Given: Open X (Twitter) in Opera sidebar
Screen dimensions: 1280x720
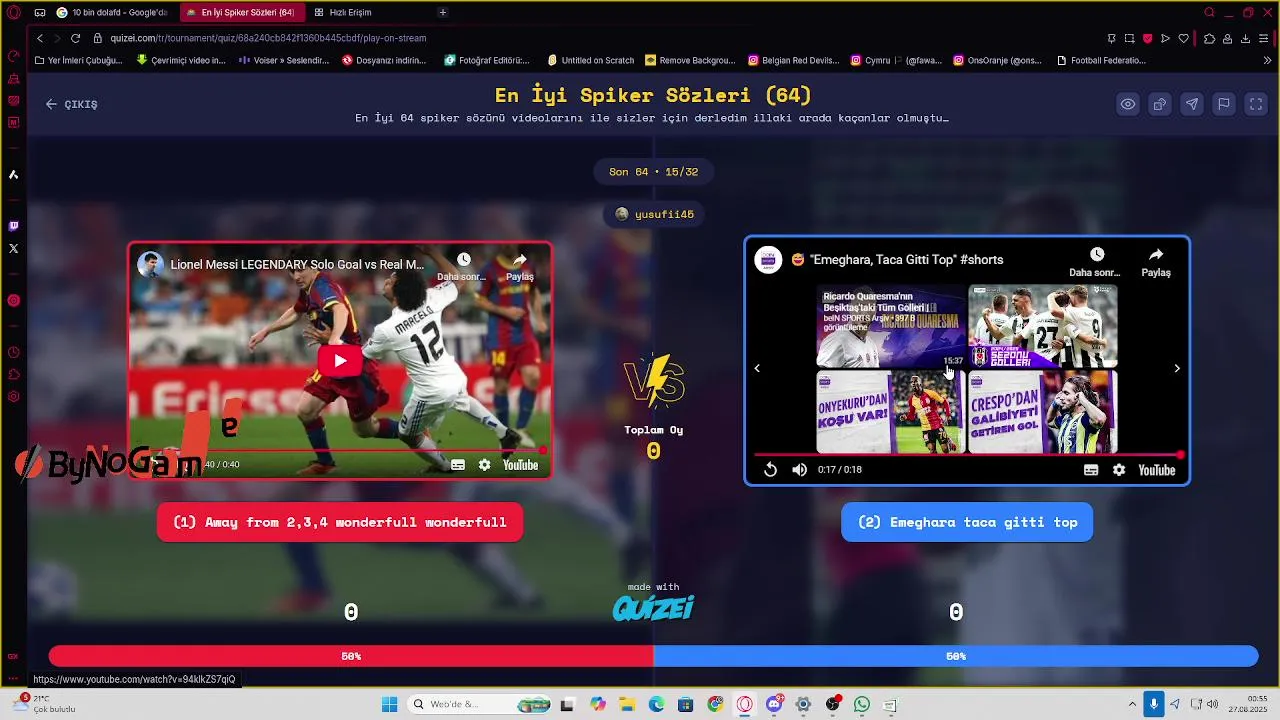Looking at the screenshot, I should click(13, 248).
